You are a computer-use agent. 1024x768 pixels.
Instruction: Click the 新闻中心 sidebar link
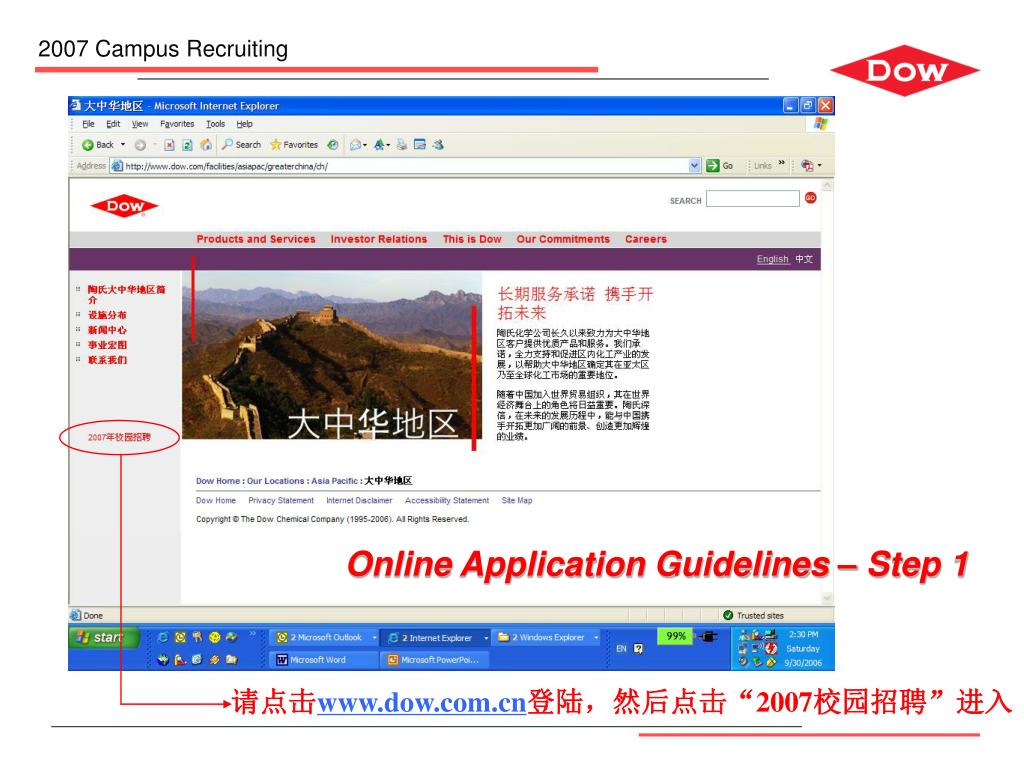pos(108,330)
